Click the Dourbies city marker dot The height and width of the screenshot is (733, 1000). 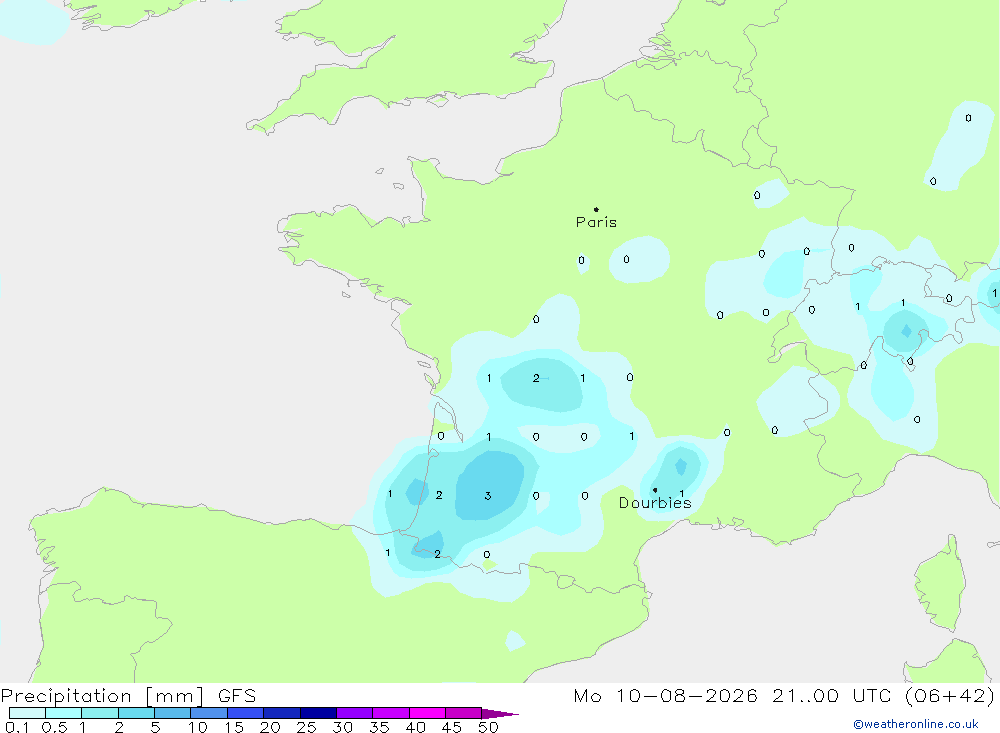coord(655,490)
